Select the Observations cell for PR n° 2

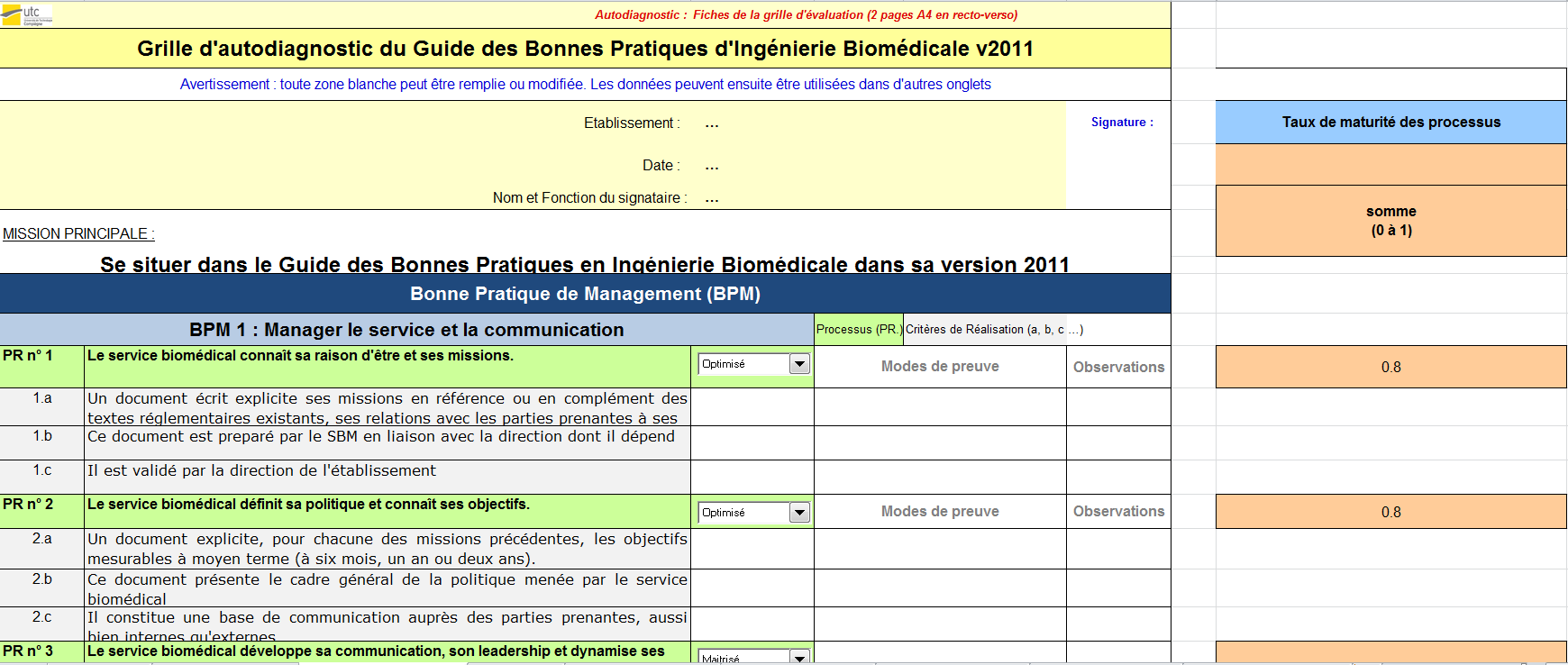[1118, 512]
